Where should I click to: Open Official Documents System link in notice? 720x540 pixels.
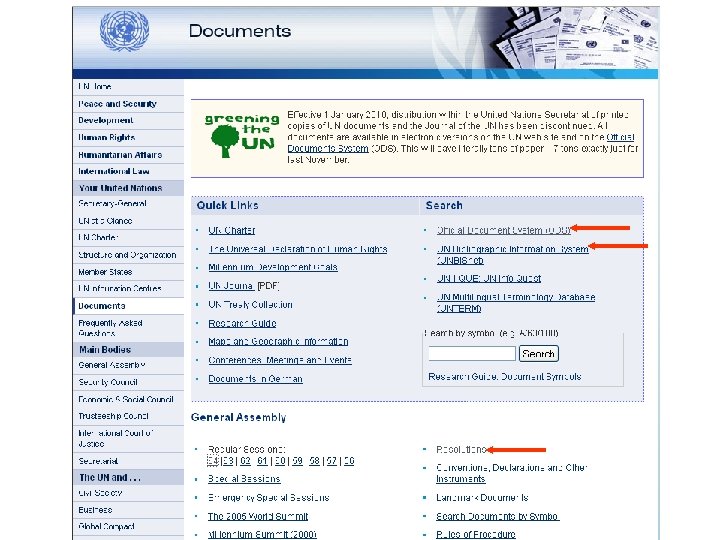click(461, 143)
